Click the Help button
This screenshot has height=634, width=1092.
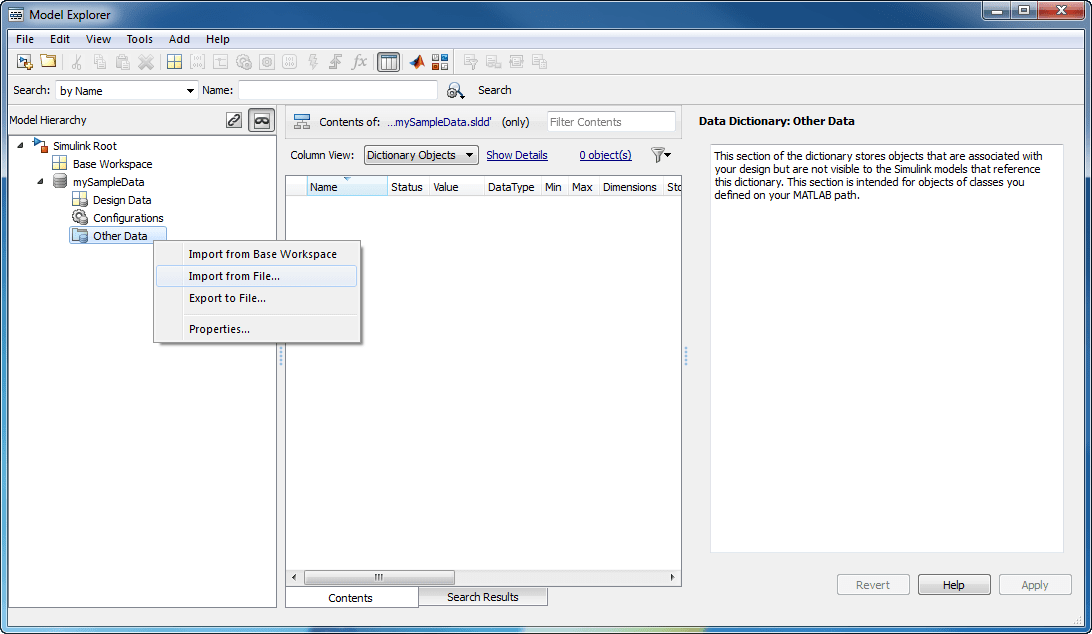953,585
